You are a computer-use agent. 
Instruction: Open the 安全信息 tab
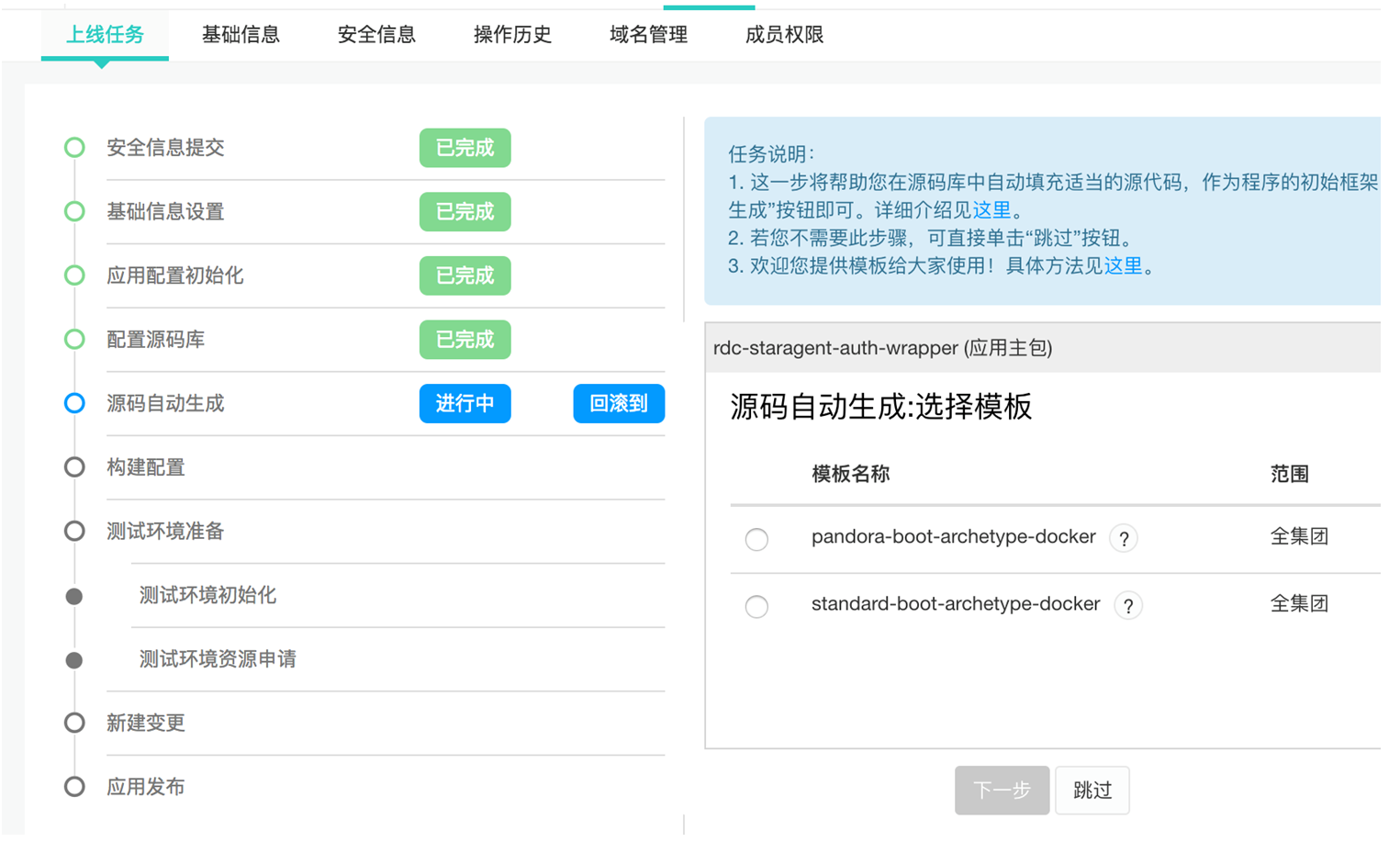click(x=376, y=35)
